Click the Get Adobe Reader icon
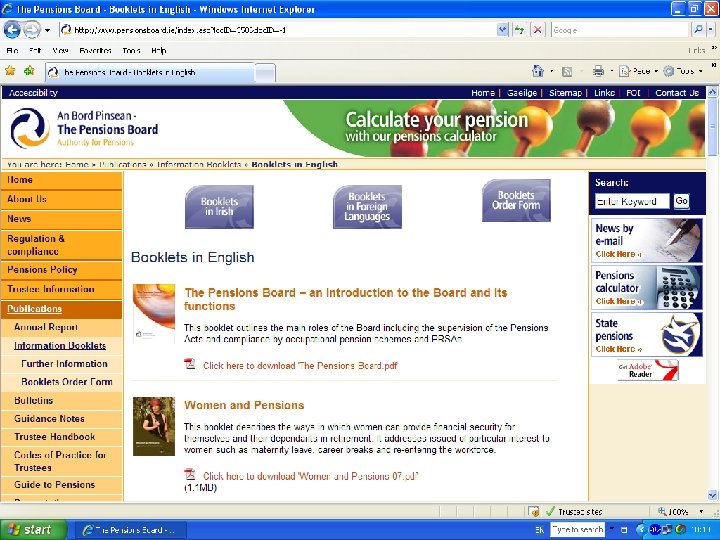This screenshot has height=540, width=720. pyautogui.click(x=648, y=370)
